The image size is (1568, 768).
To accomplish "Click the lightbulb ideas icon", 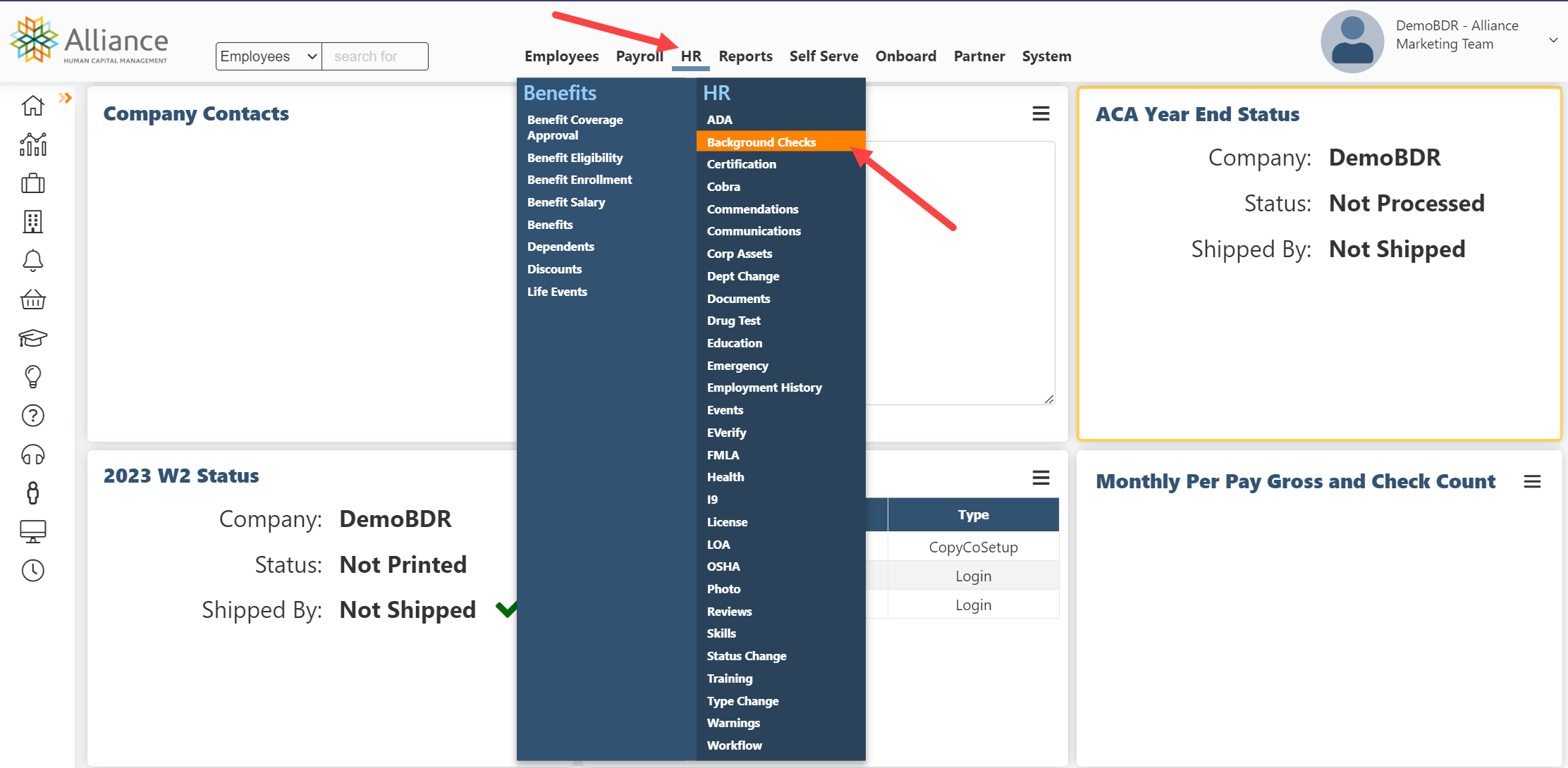I will (33, 377).
